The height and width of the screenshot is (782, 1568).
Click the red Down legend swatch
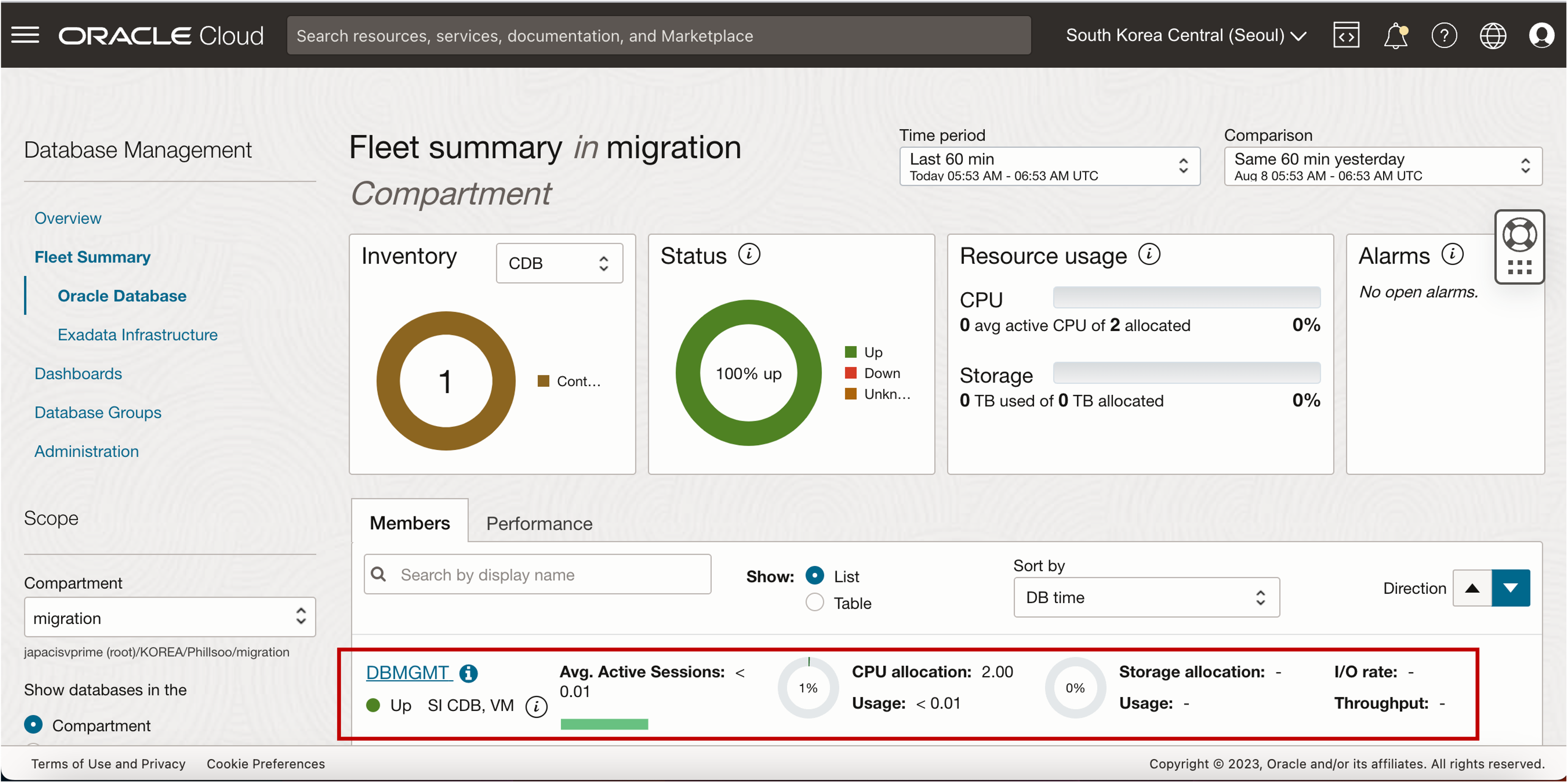[851, 372]
